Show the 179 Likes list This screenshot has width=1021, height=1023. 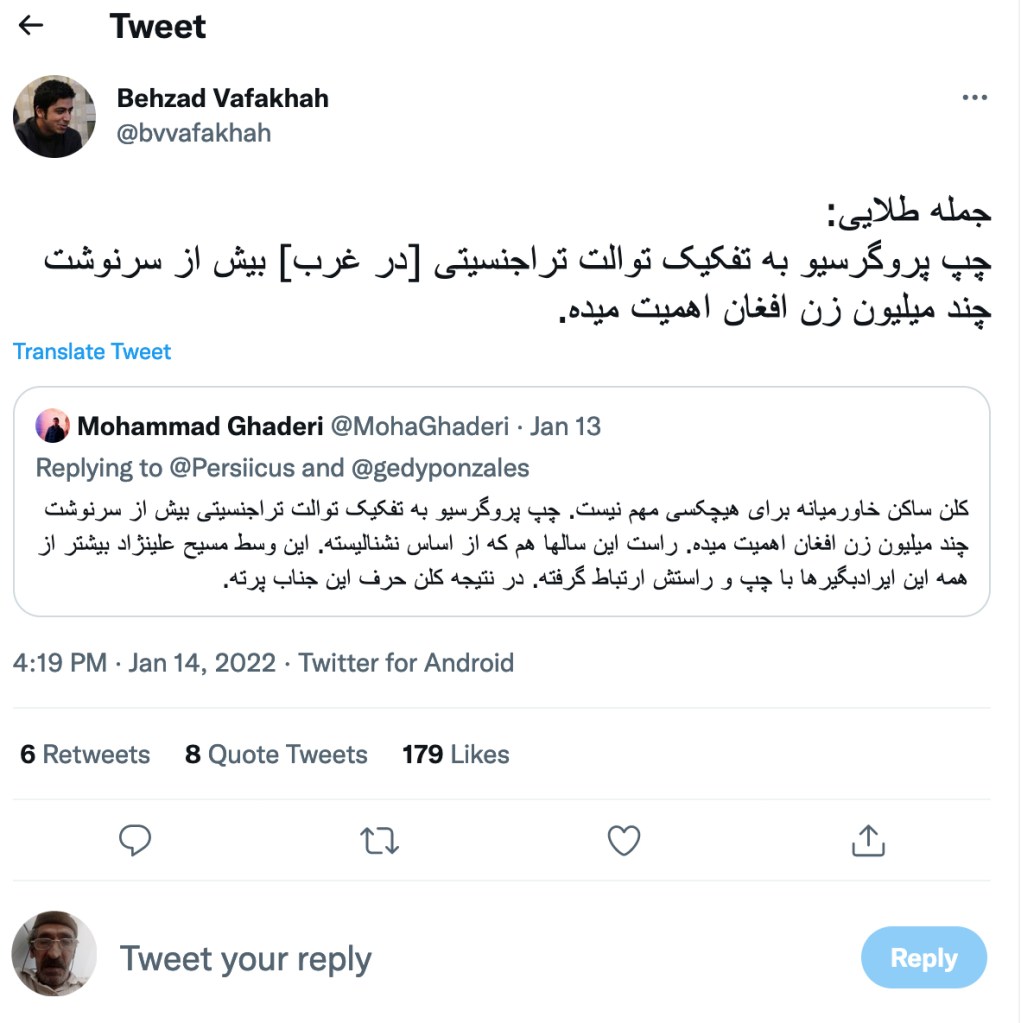[x=455, y=754]
